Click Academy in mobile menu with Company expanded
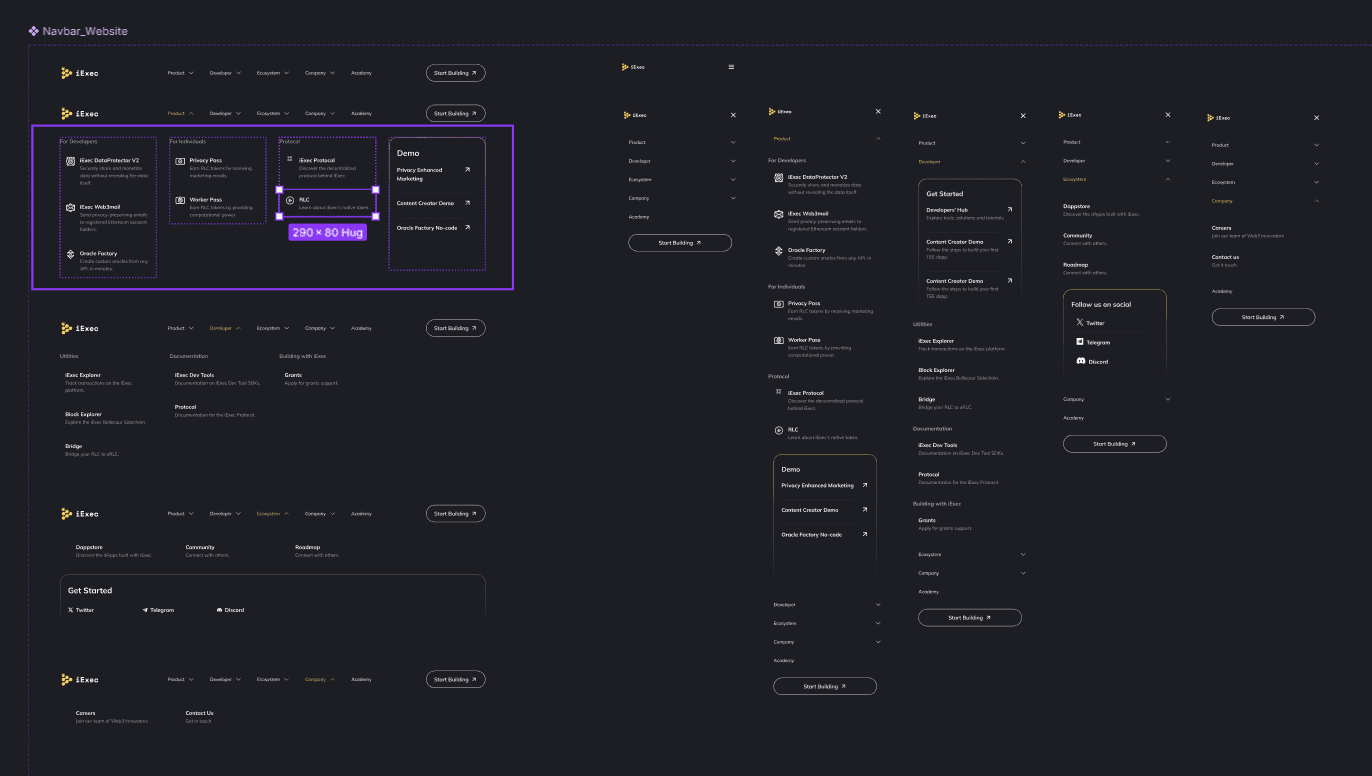 pyautogui.click(x=1222, y=291)
